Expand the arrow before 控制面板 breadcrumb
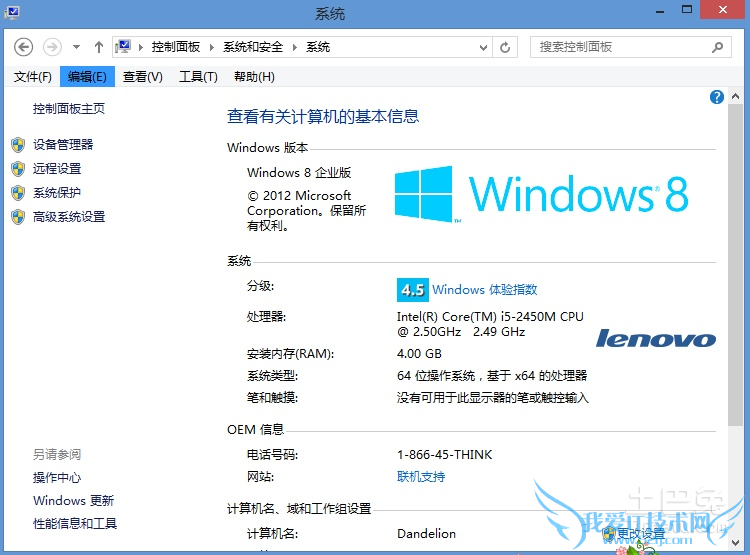750x555 pixels. (141, 47)
